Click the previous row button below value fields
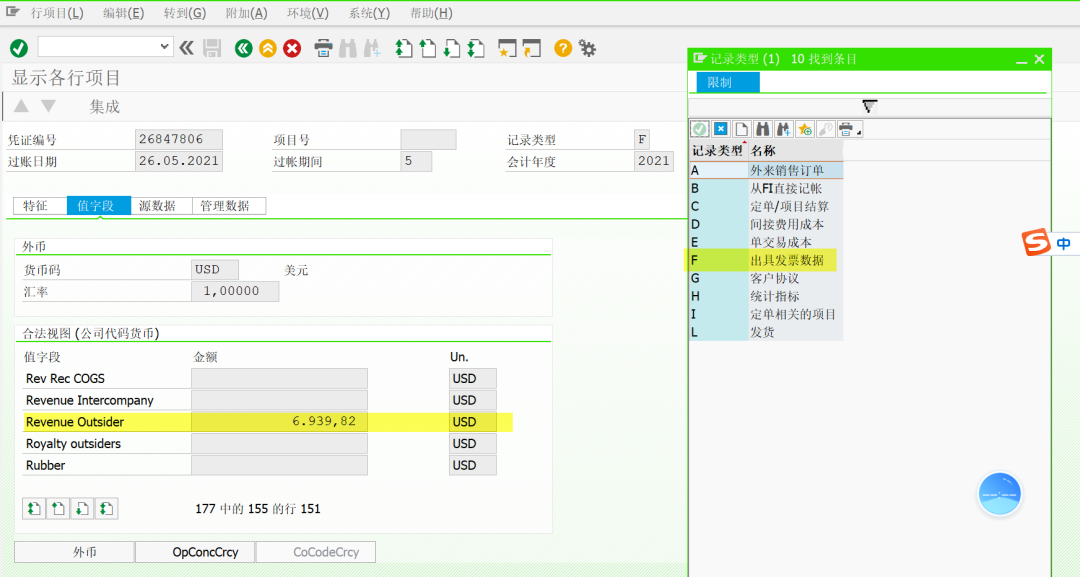This screenshot has height=577, width=1080. 58,509
